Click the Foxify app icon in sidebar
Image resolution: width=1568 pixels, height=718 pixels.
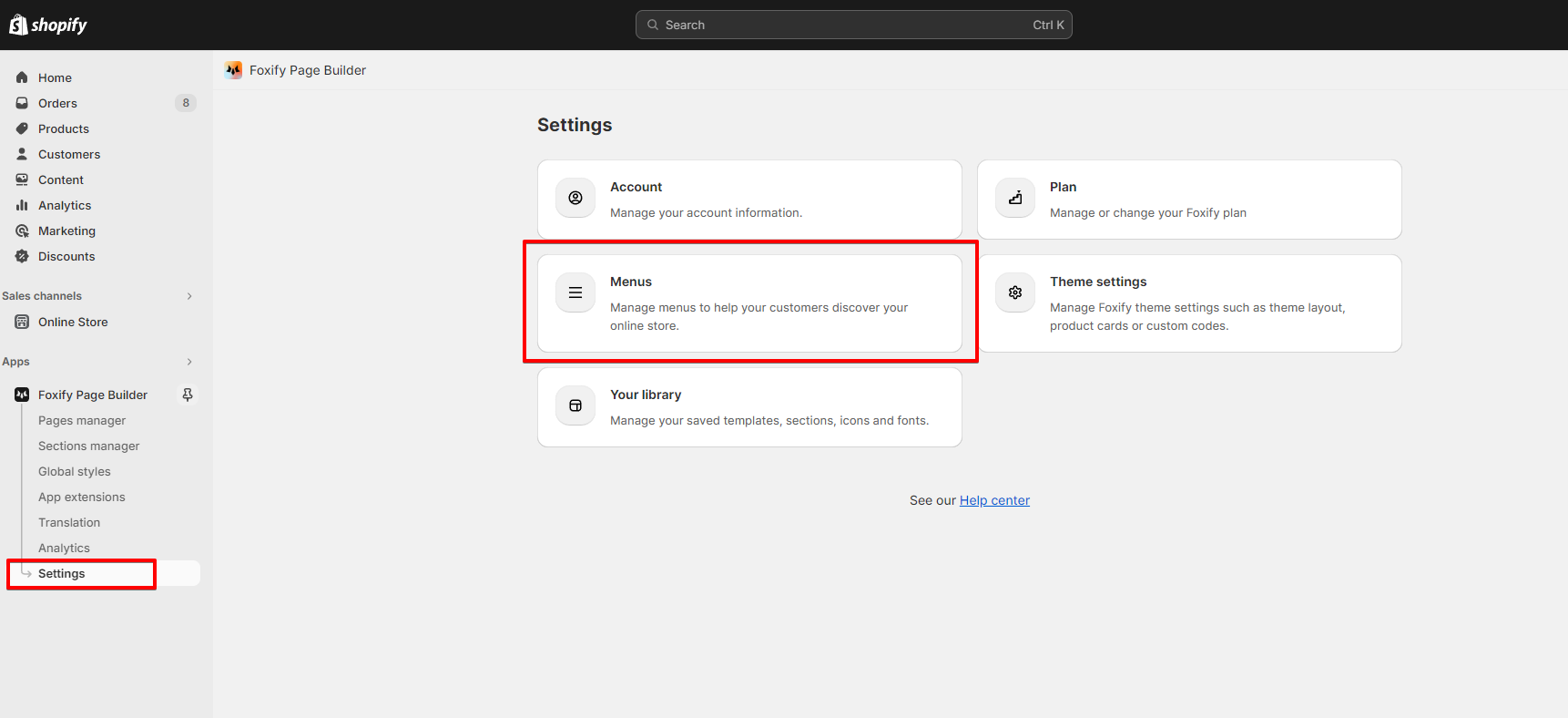[x=22, y=395]
